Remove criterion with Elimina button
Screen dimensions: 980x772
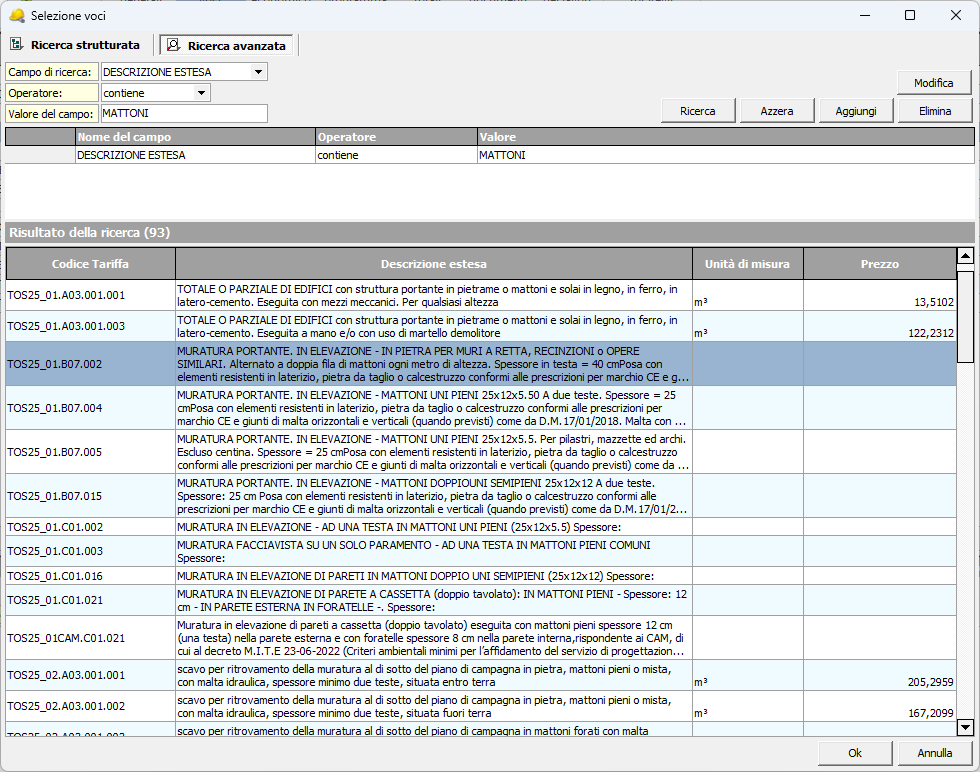[935, 111]
